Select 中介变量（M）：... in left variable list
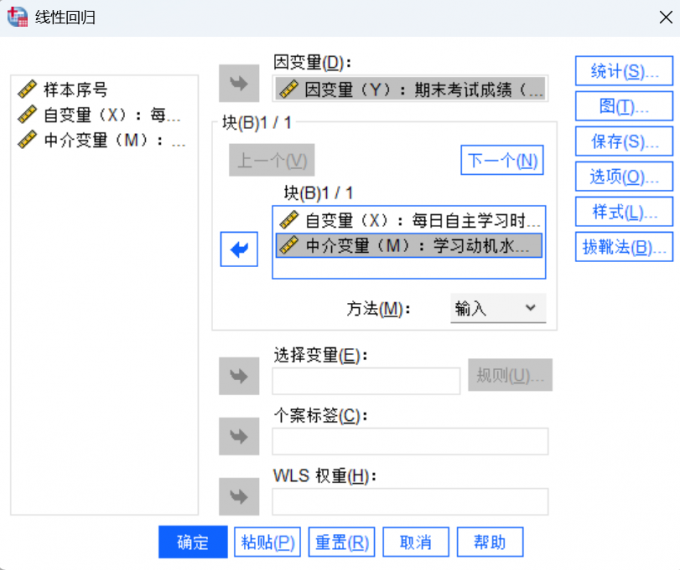 (x=104, y=140)
